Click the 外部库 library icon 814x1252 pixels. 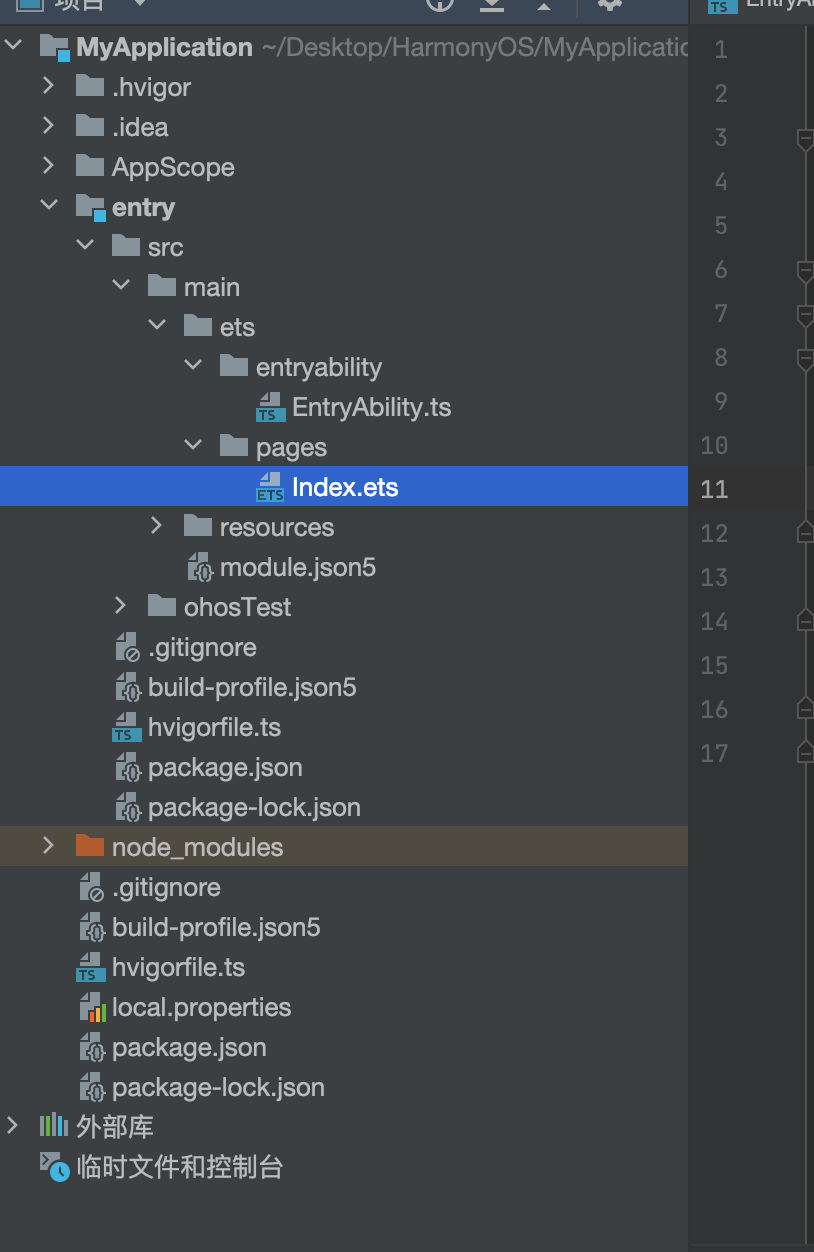[x=53, y=1127]
